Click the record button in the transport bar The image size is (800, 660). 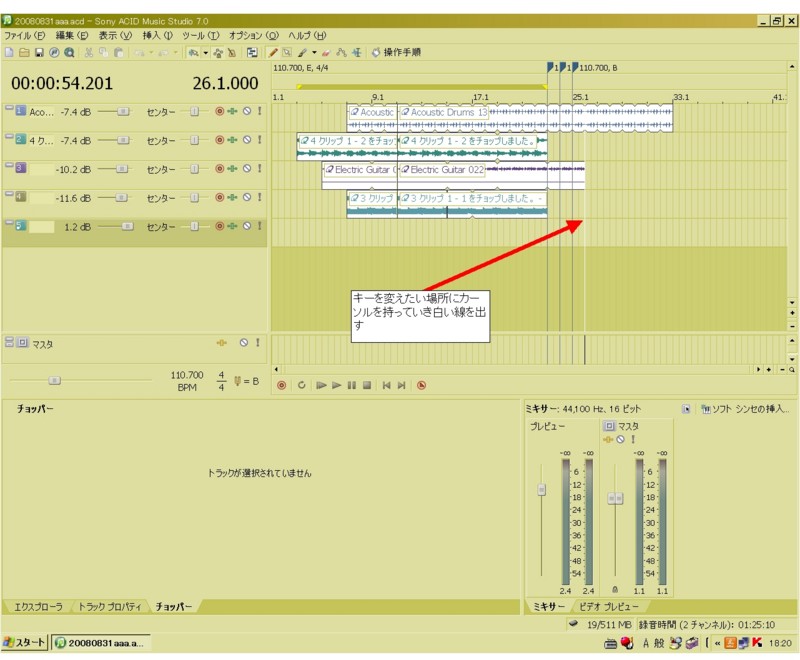(x=281, y=386)
